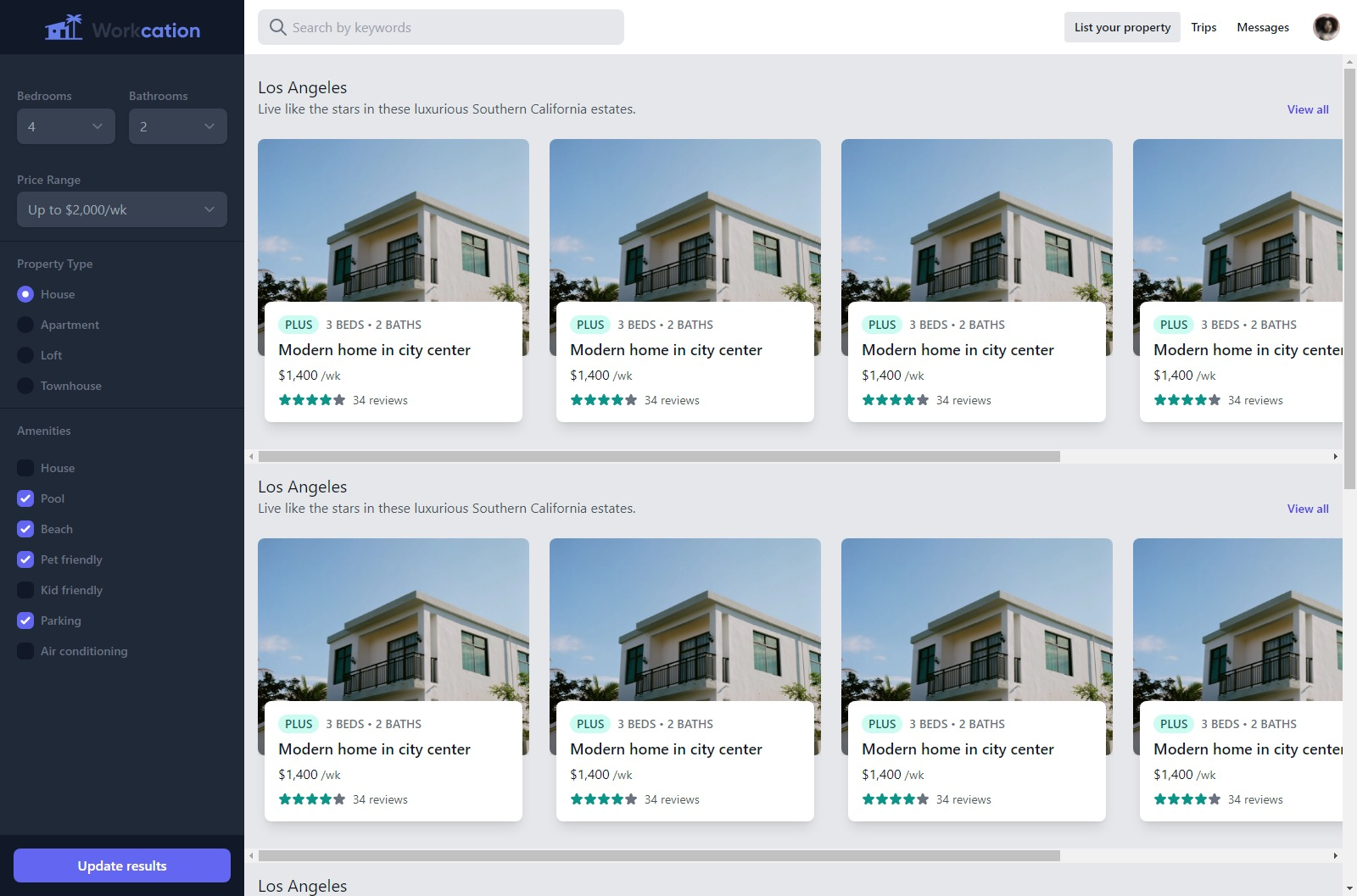Click the first row's horizontal scrollbar right arrow
Image resolution: width=1357 pixels, height=896 pixels.
[x=1335, y=456]
